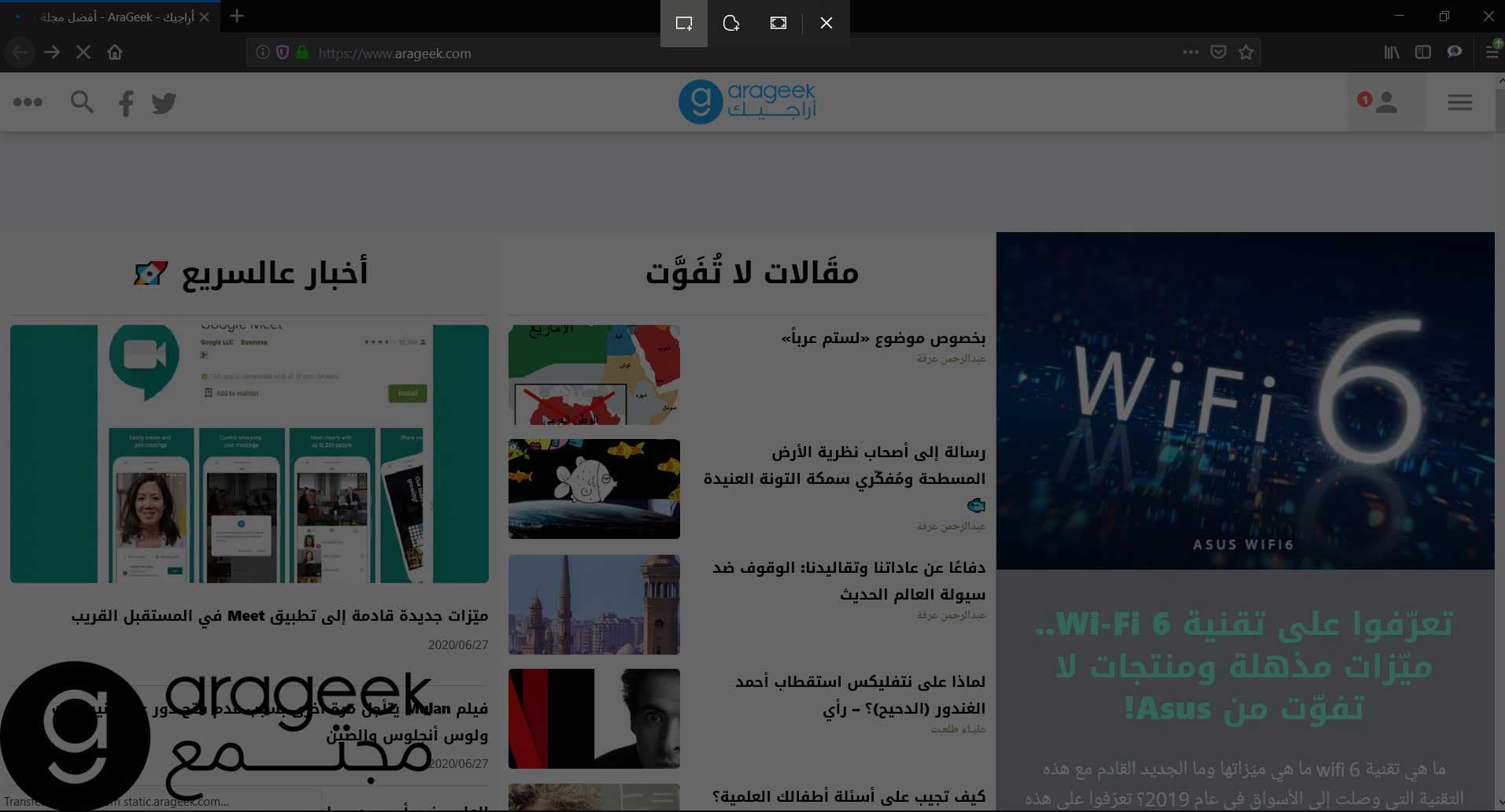
Task: Open the مقالات لا تُفَوَّت section heading
Action: 752,271
